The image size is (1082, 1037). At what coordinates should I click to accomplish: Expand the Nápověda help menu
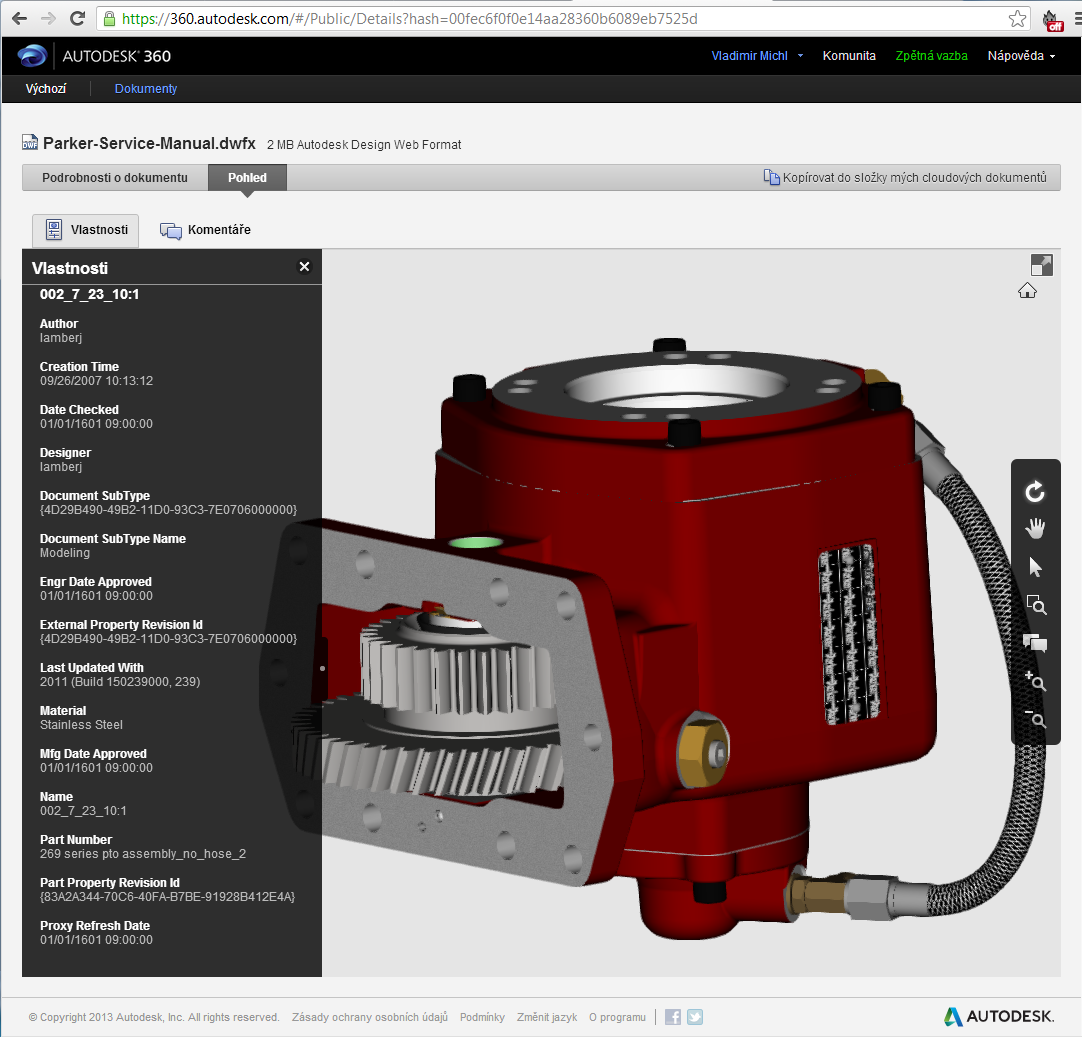pyautogui.click(x=1021, y=56)
